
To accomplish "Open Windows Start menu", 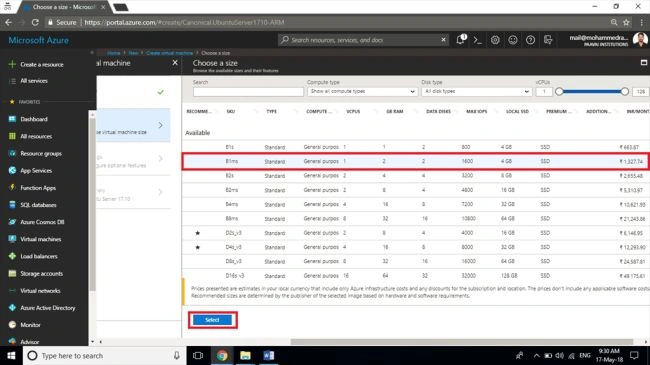I will [x=11, y=355].
